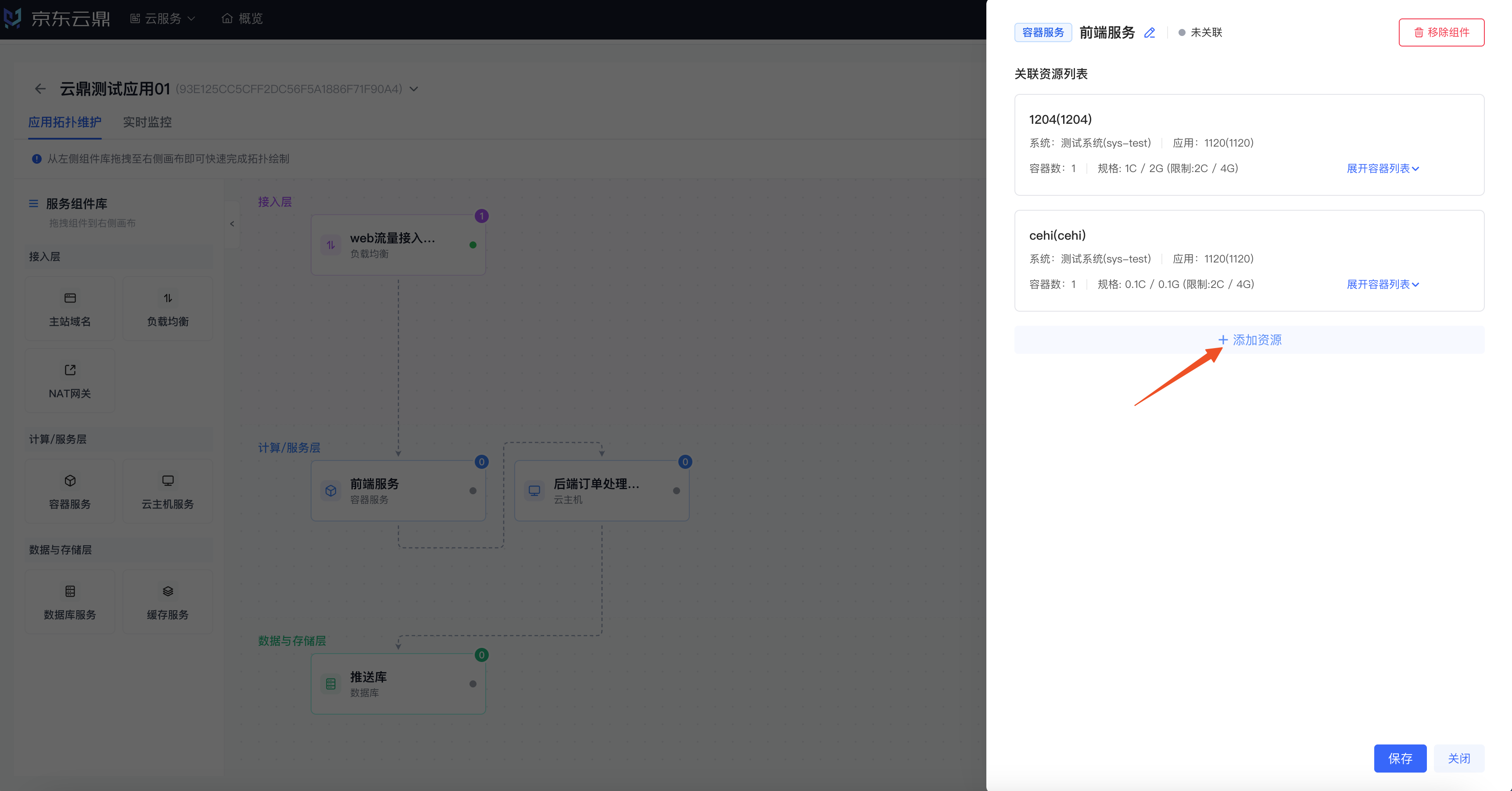
Task: Open the web流量接入 load balancer node
Action: click(398, 245)
